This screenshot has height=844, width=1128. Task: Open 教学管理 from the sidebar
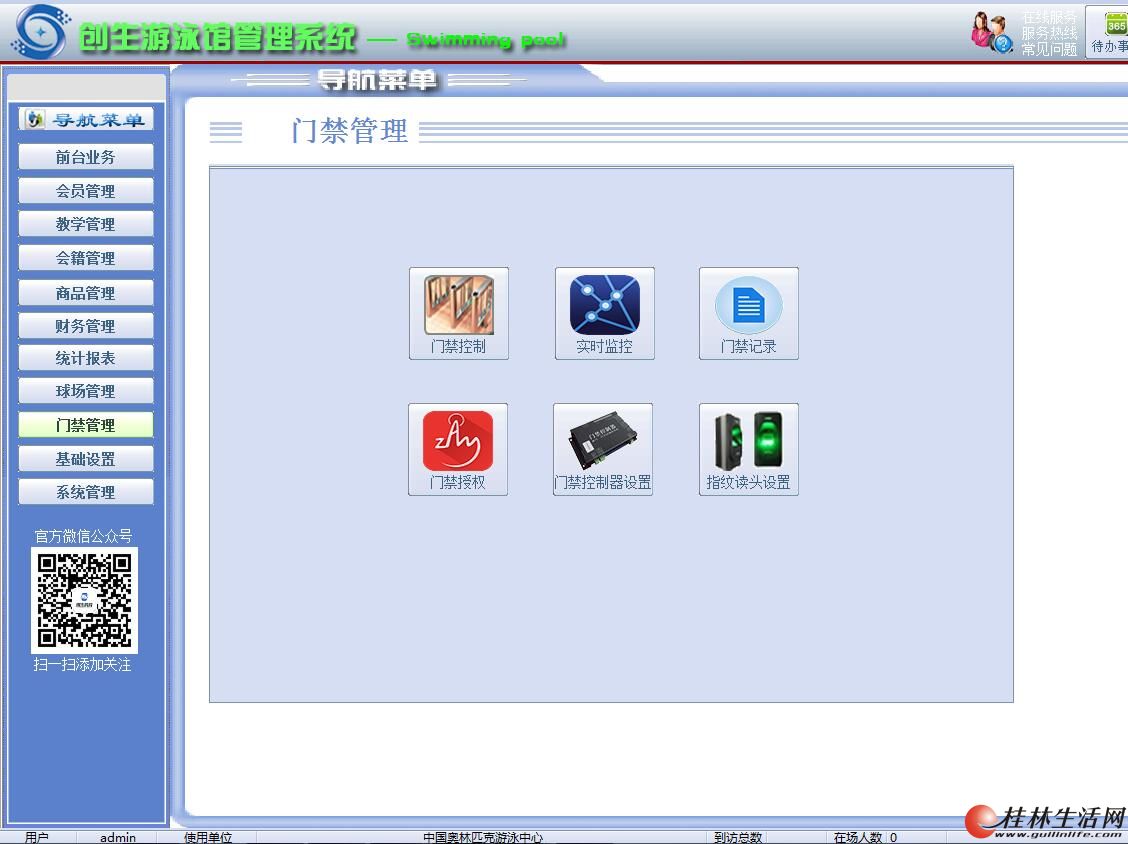(x=86, y=224)
